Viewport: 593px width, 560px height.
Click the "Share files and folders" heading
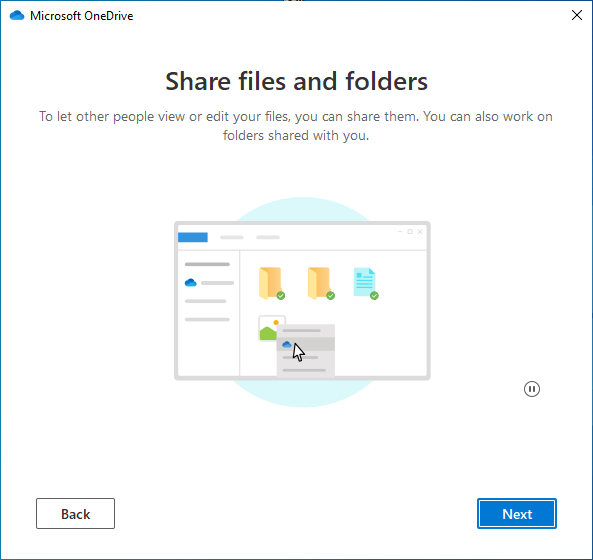point(296,81)
